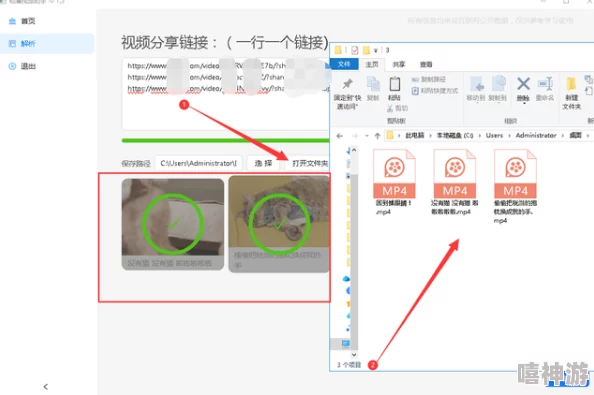
Task: Click the 重命名 rename icon
Action: pyautogui.click(x=545, y=84)
